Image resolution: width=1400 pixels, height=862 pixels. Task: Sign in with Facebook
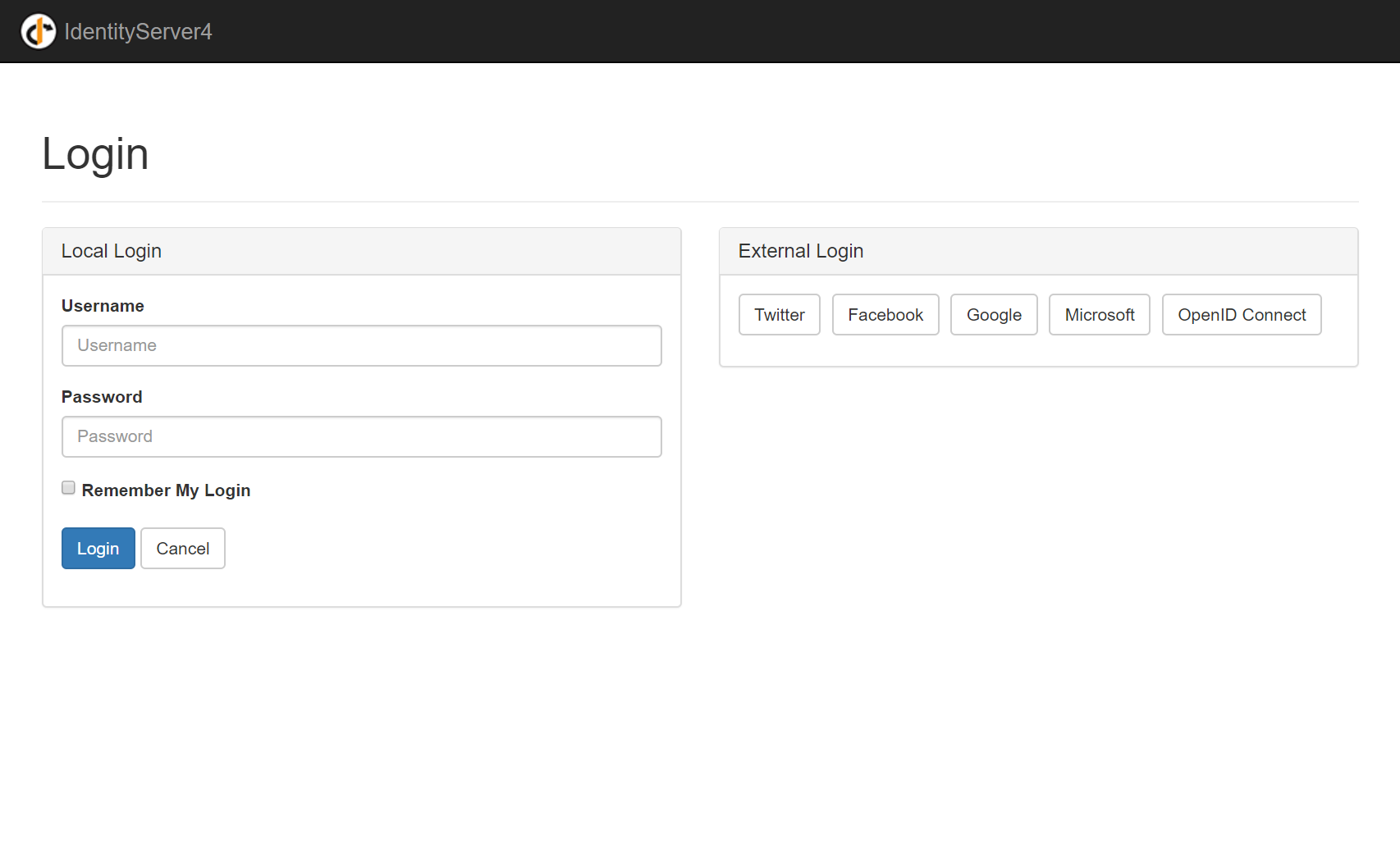(885, 314)
